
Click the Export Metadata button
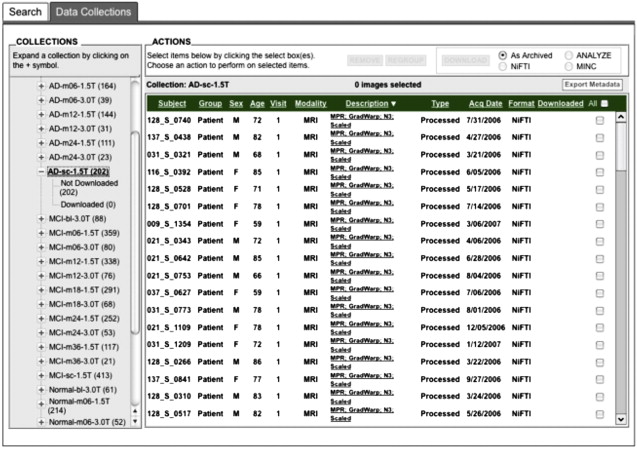tap(593, 85)
